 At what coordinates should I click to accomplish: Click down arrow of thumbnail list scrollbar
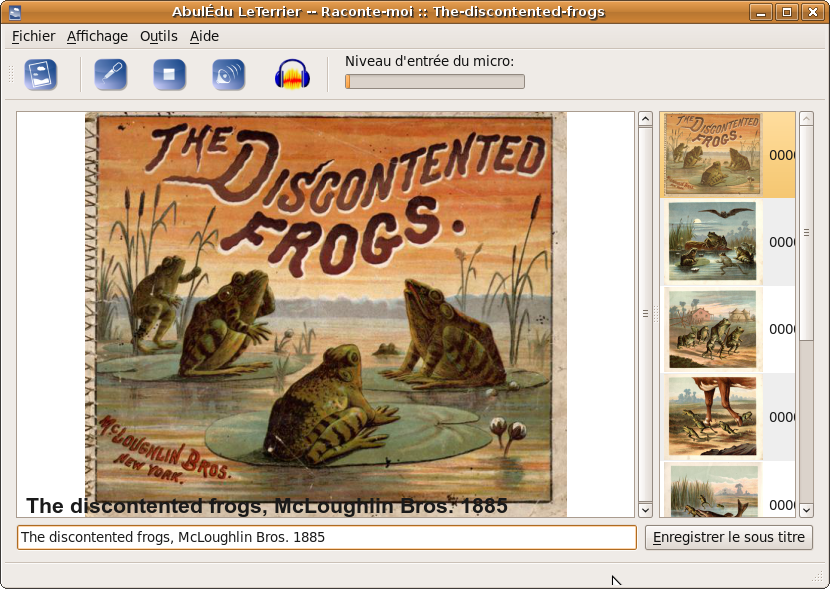pyautogui.click(x=806, y=510)
